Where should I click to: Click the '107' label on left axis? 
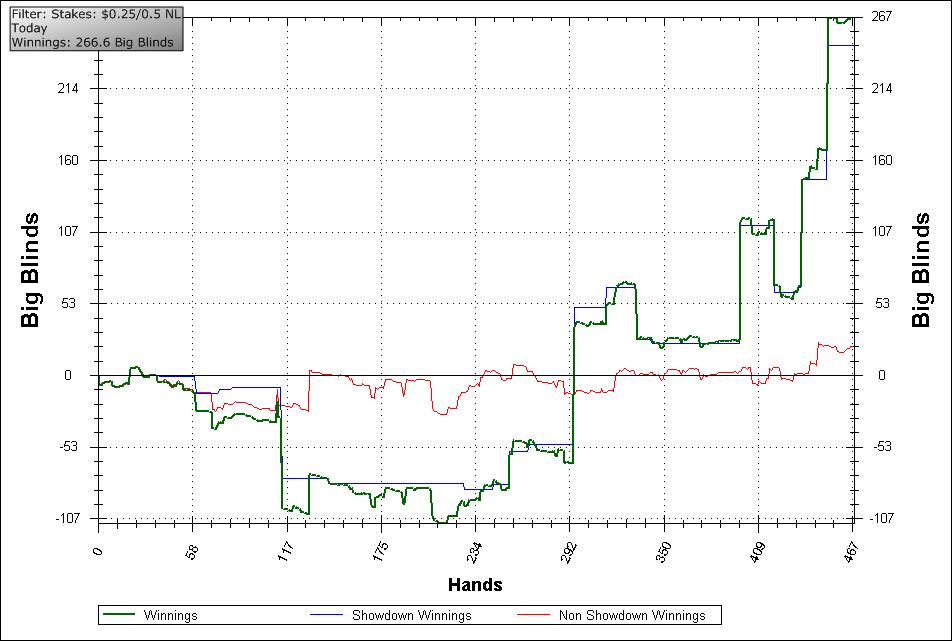click(68, 231)
